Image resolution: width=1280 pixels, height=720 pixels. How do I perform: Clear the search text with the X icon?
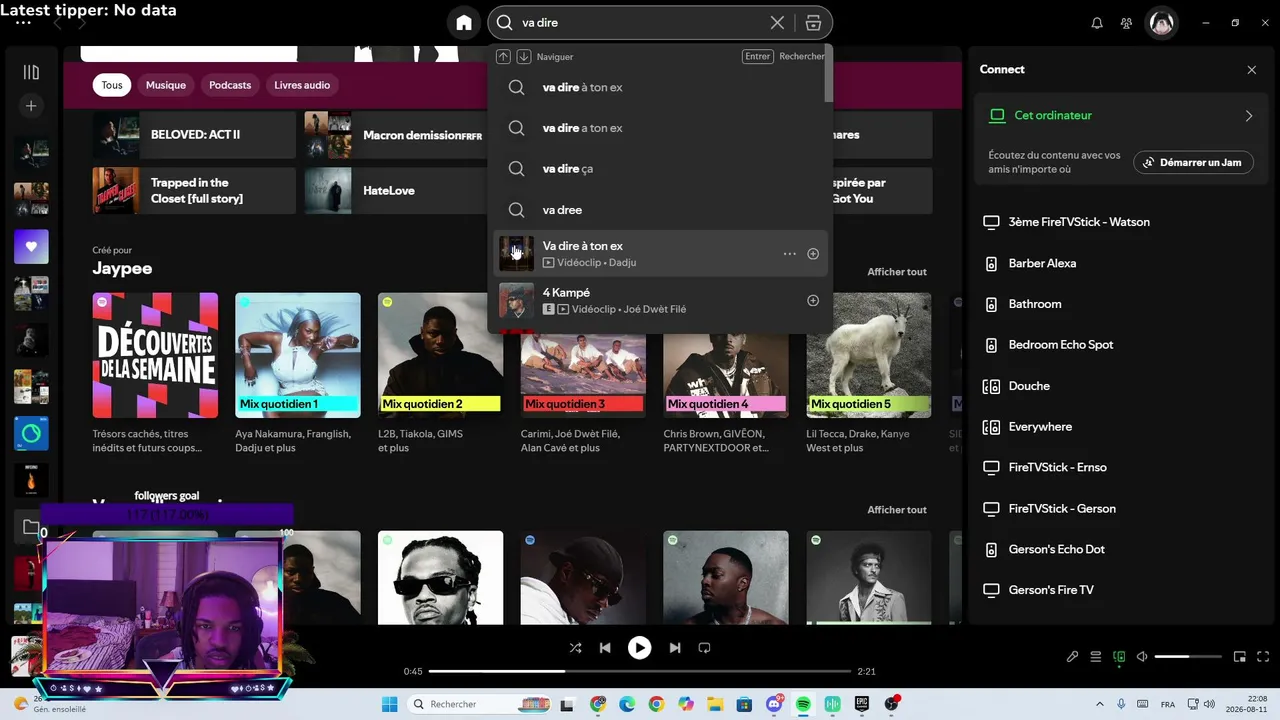[x=777, y=23]
